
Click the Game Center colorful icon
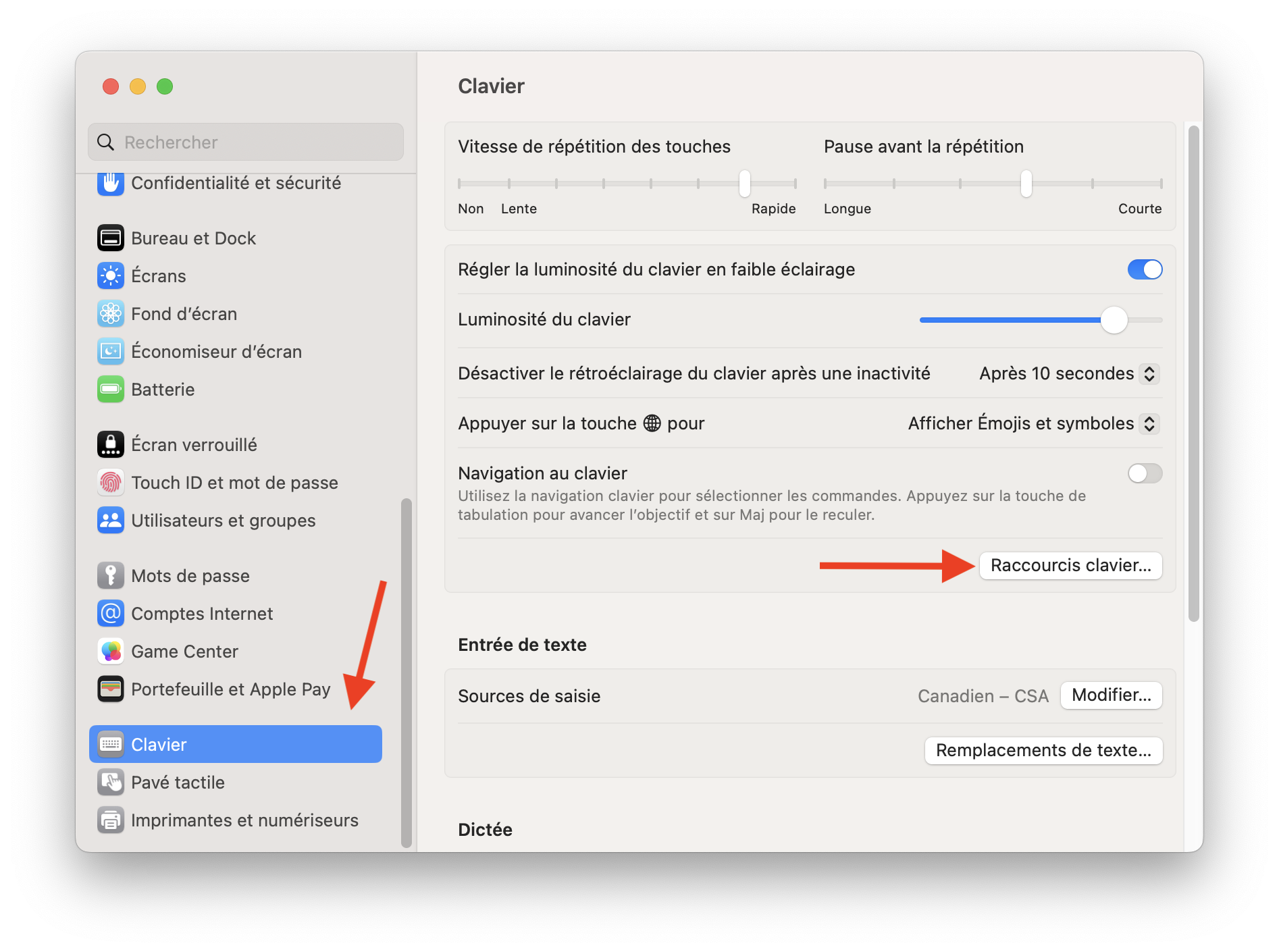click(111, 652)
